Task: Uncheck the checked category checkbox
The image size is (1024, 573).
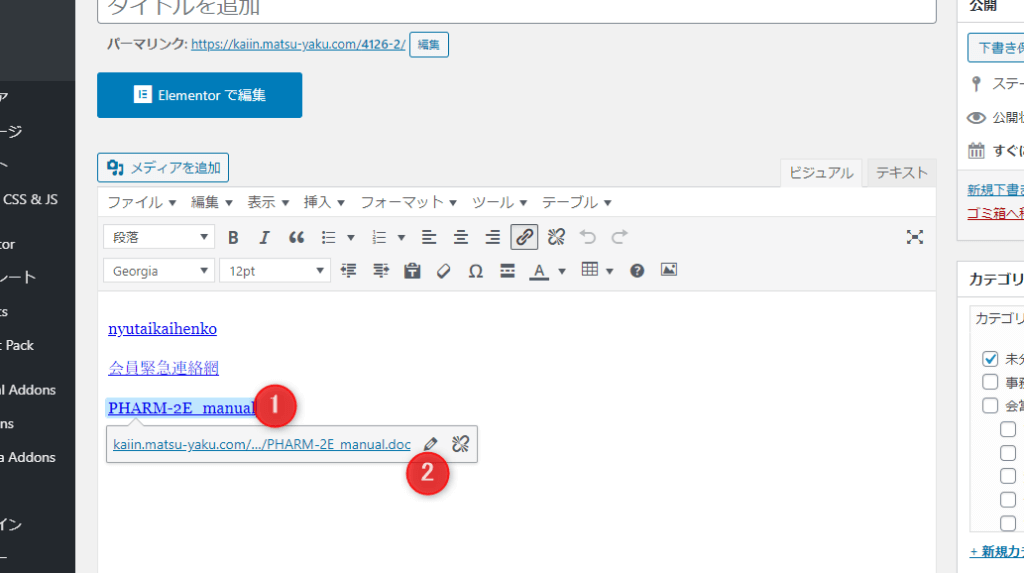Action: point(990,358)
